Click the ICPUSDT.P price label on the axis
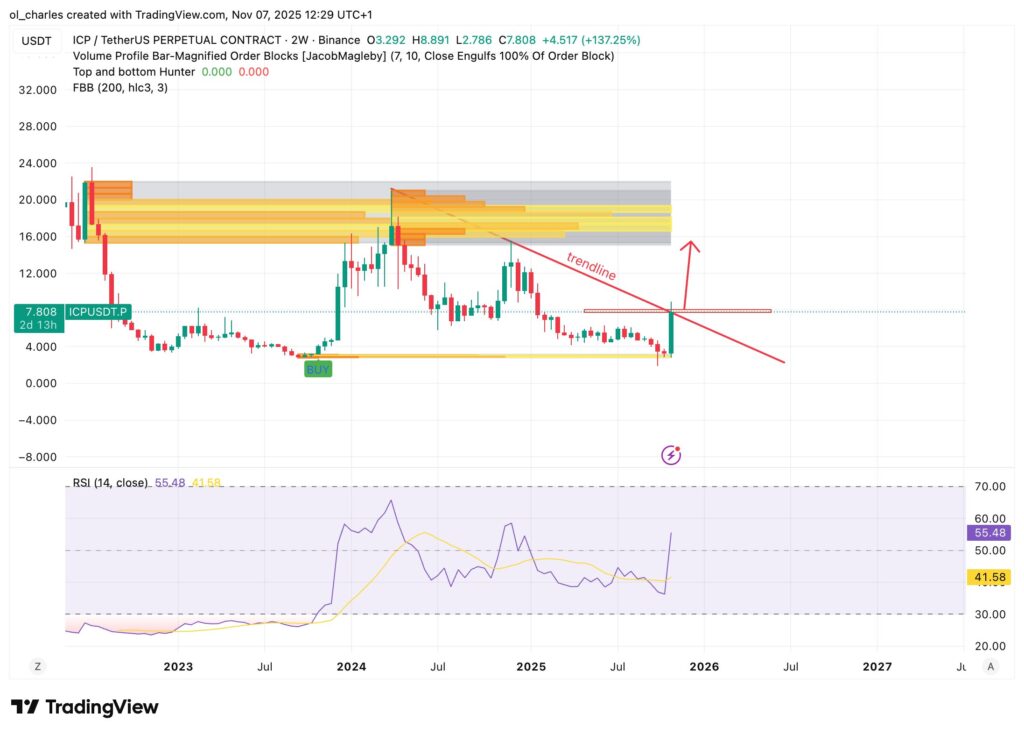 [97, 311]
